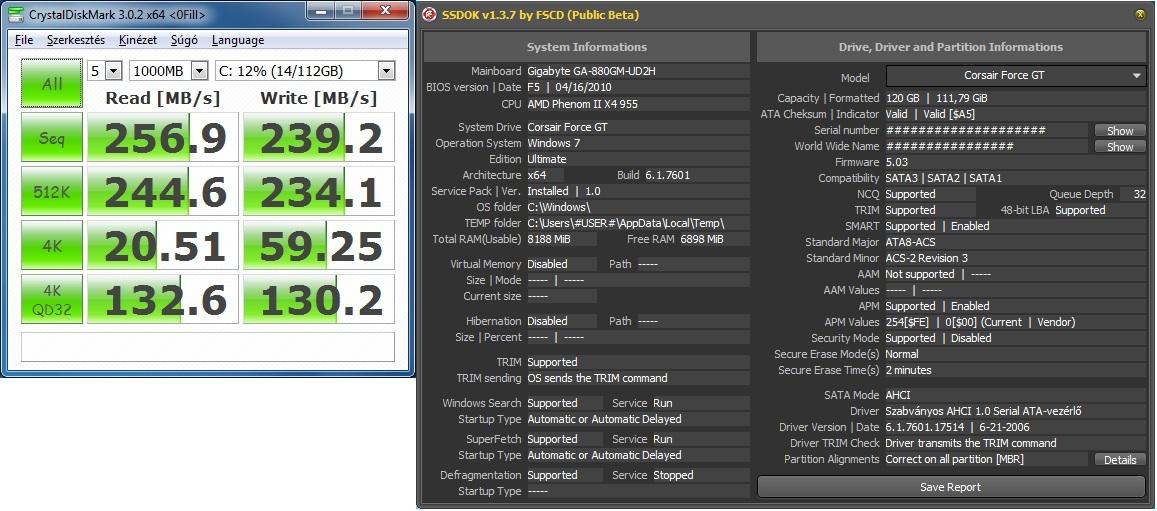Click the Save Report button

click(950, 487)
